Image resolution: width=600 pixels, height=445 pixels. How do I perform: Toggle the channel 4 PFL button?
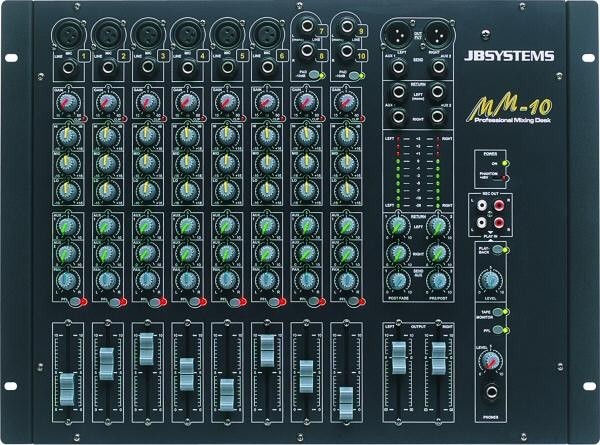pyautogui.click(x=195, y=302)
